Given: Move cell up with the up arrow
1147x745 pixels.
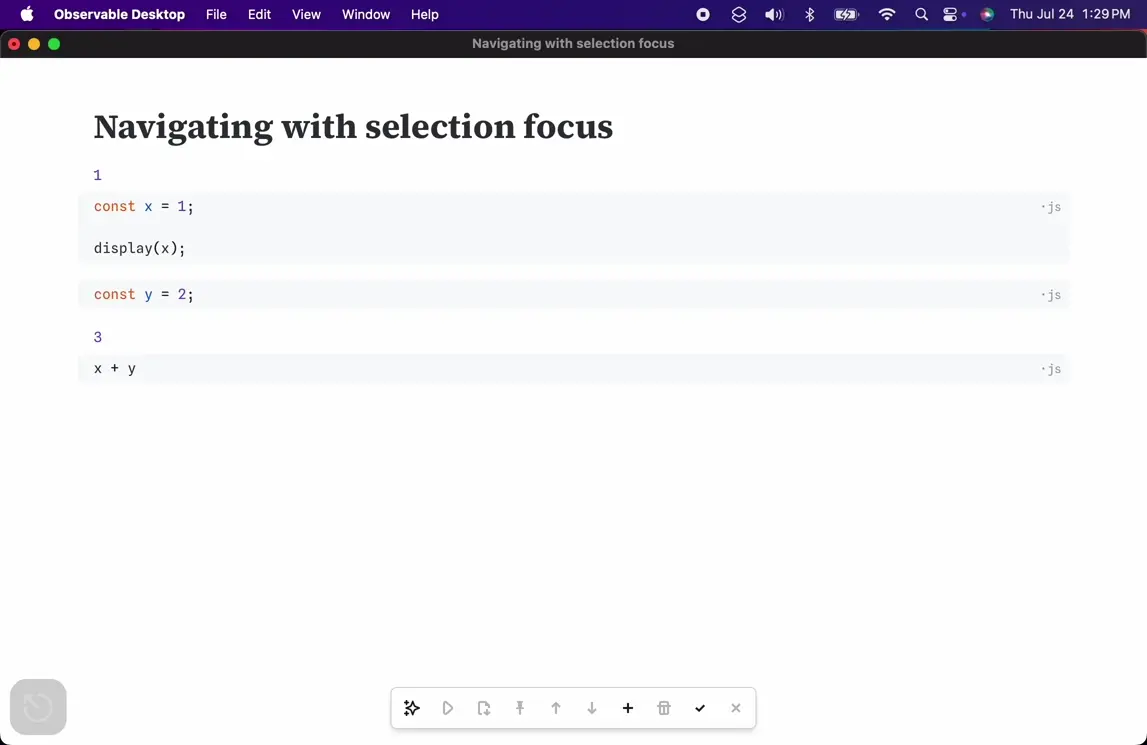Looking at the screenshot, I should click(x=556, y=708).
